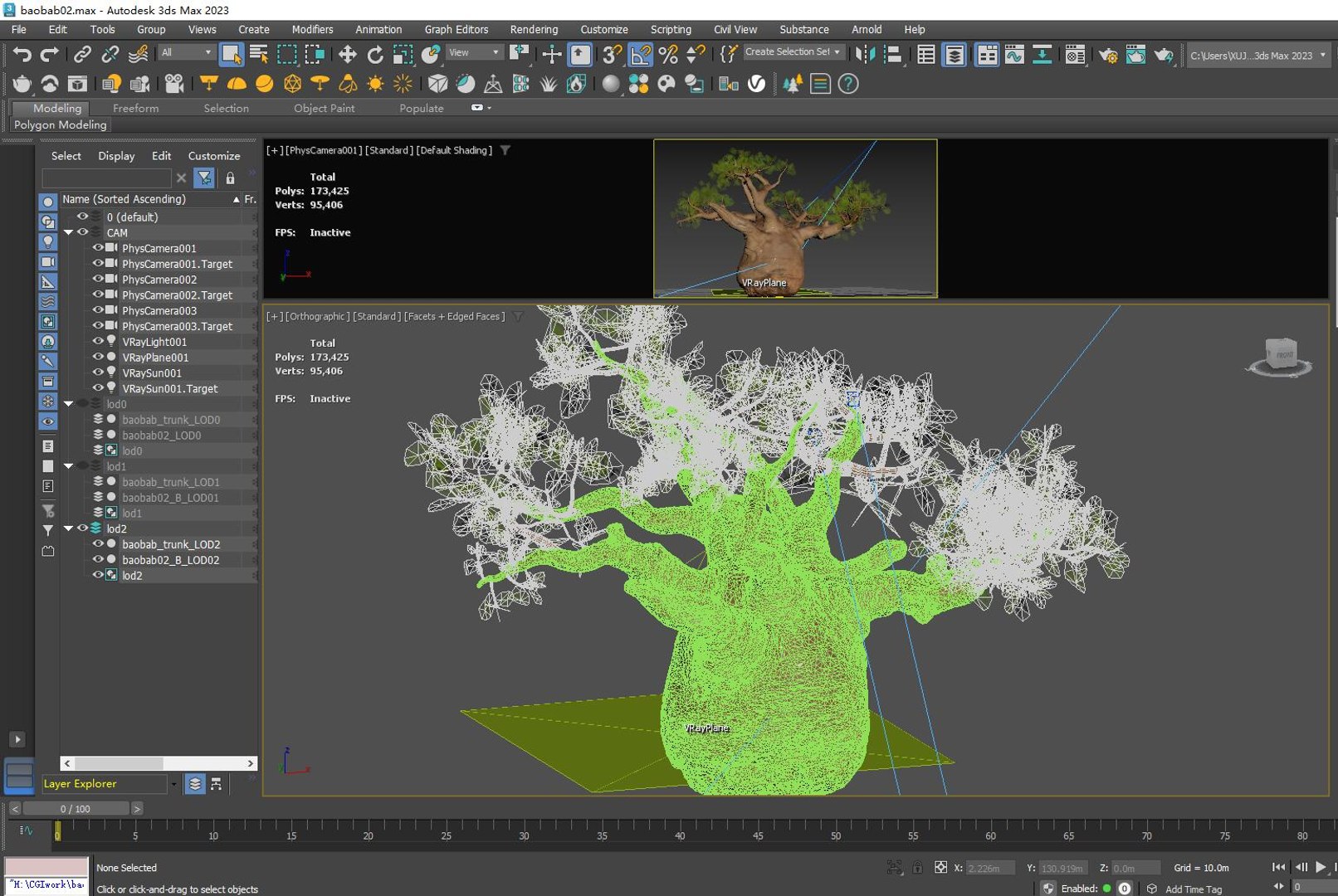The image size is (1338, 896).
Task: Open the Rendering menu
Action: [534, 29]
